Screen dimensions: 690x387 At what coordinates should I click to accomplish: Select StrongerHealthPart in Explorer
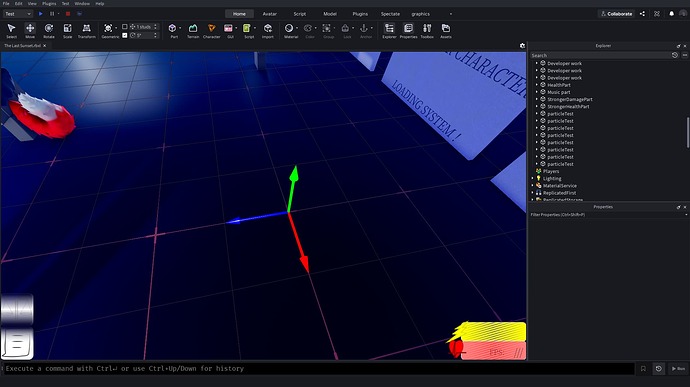tap(568, 107)
